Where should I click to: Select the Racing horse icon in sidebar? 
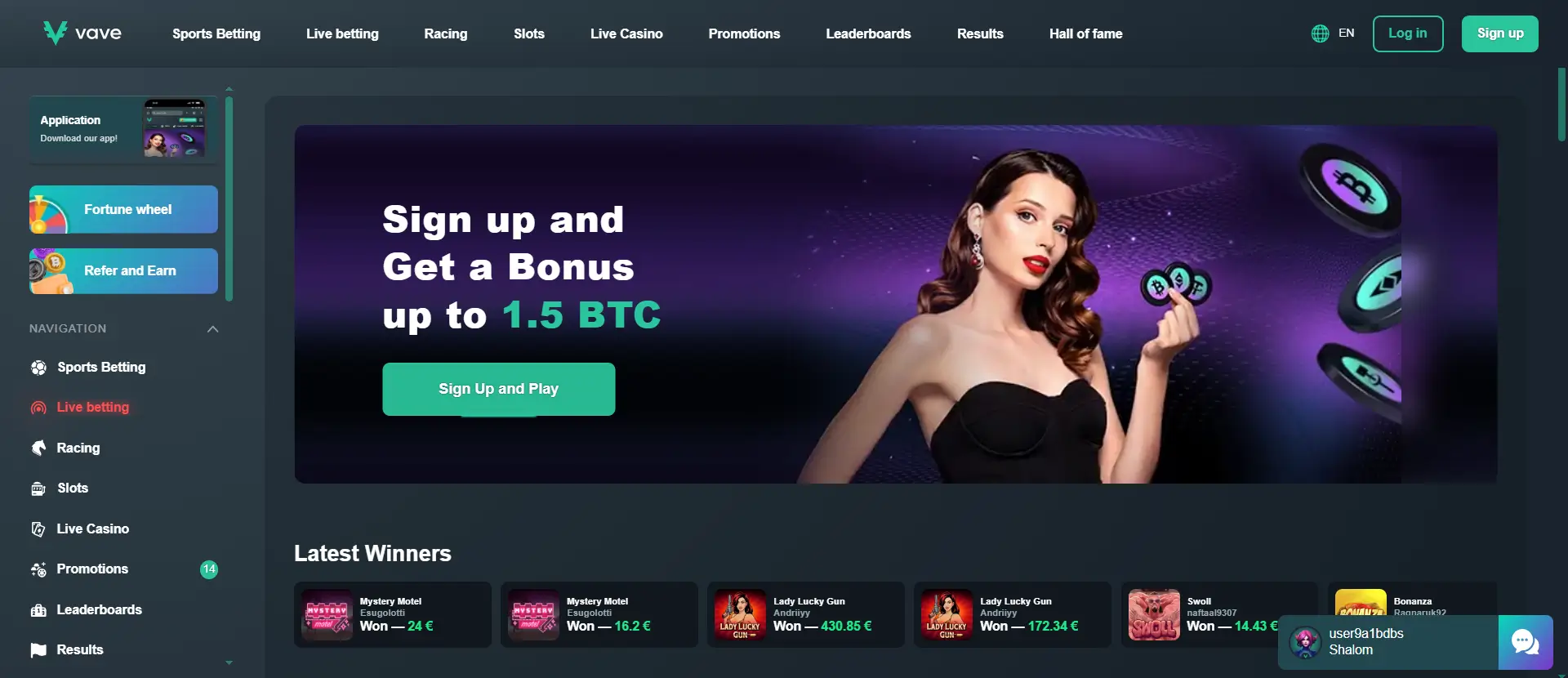pos(38,448)
